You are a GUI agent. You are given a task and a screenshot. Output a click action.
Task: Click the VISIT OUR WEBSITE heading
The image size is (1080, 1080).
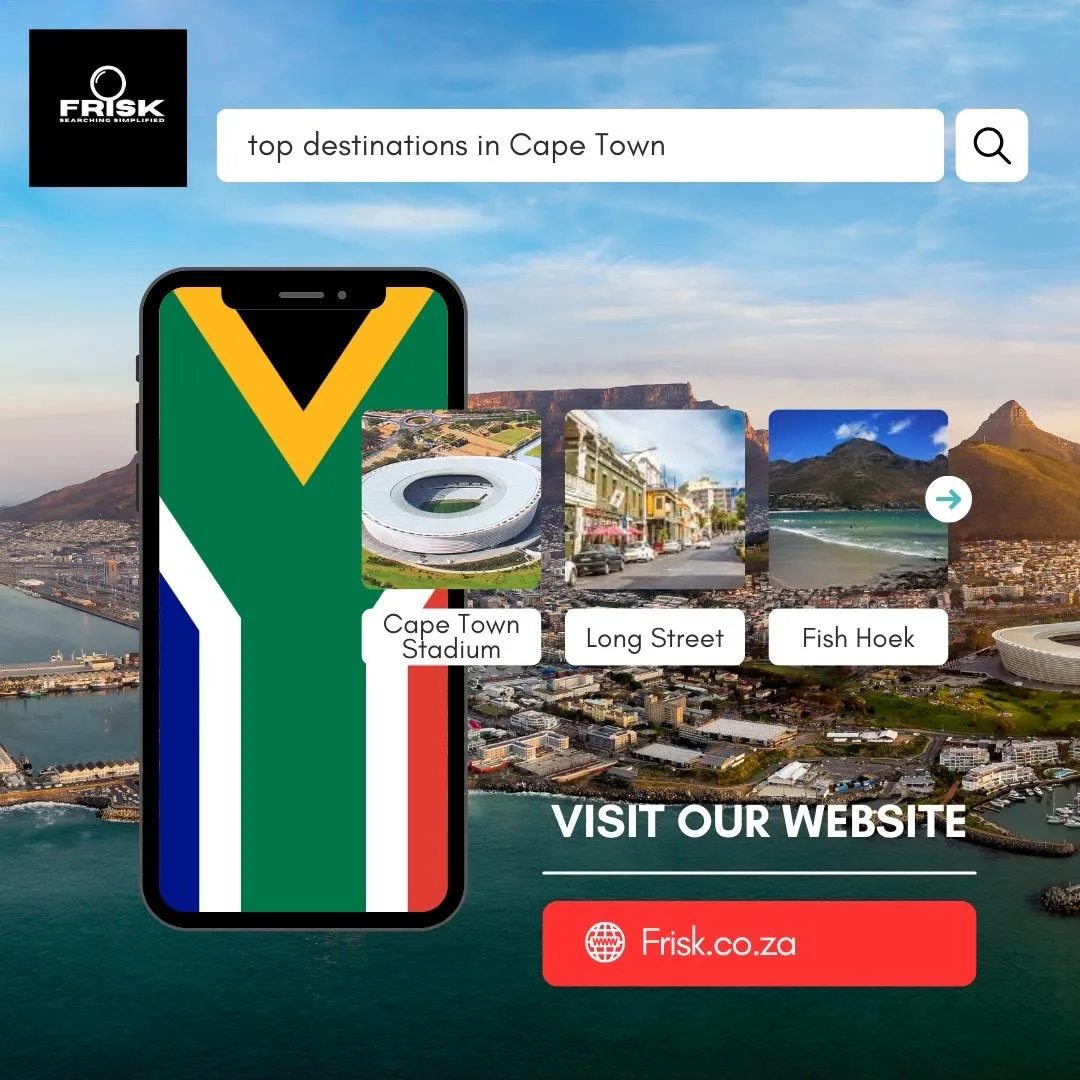point(758,821)
